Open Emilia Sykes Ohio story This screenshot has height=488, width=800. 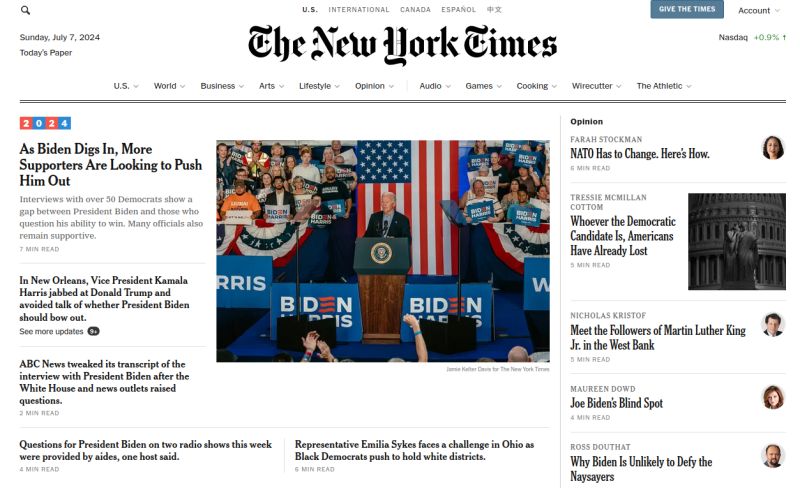click(x=414, y=450)
